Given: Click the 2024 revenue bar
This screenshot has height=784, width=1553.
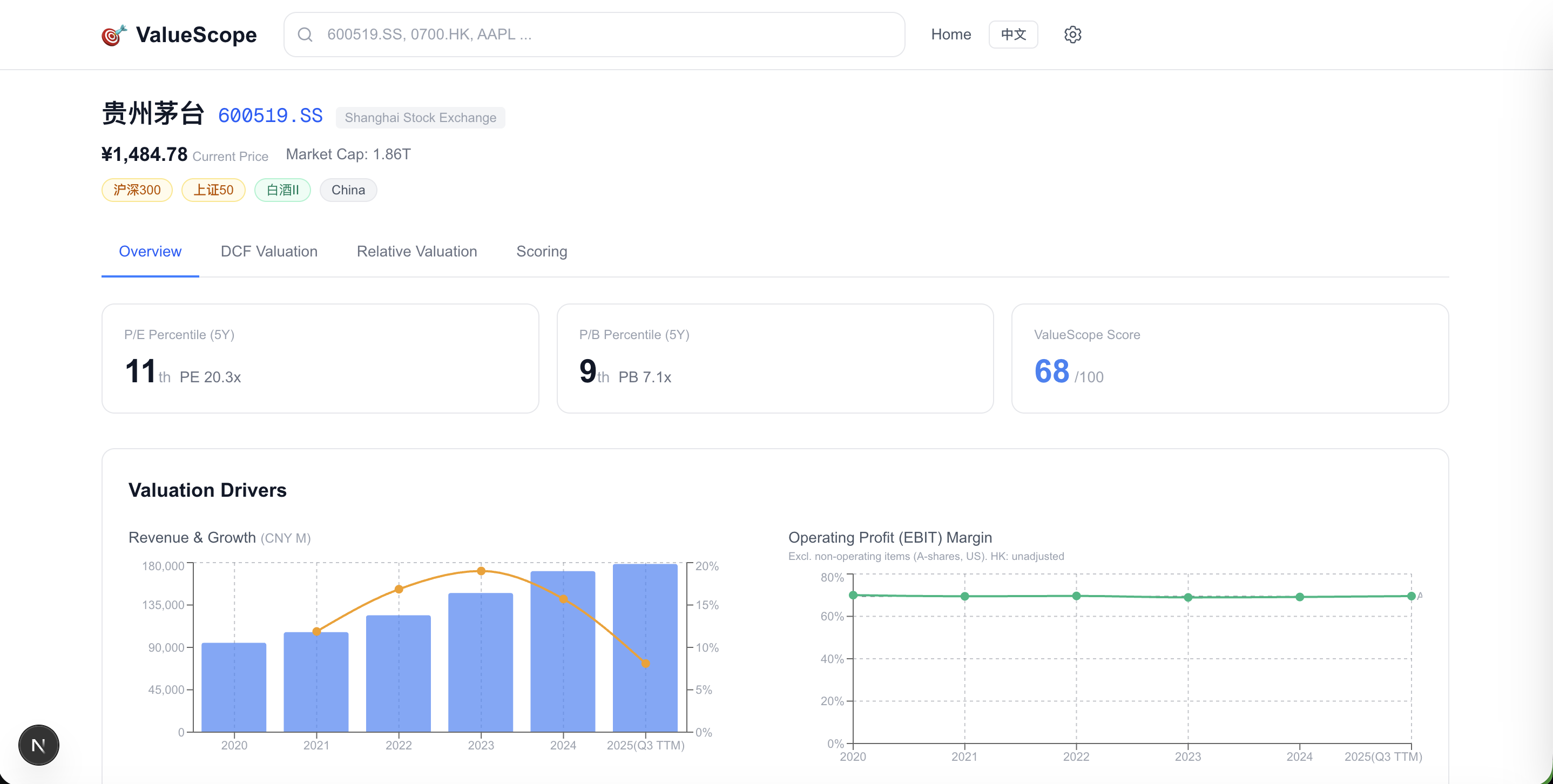Looking at the screenshot, I should pyautogui.click(x=563, y=651).
